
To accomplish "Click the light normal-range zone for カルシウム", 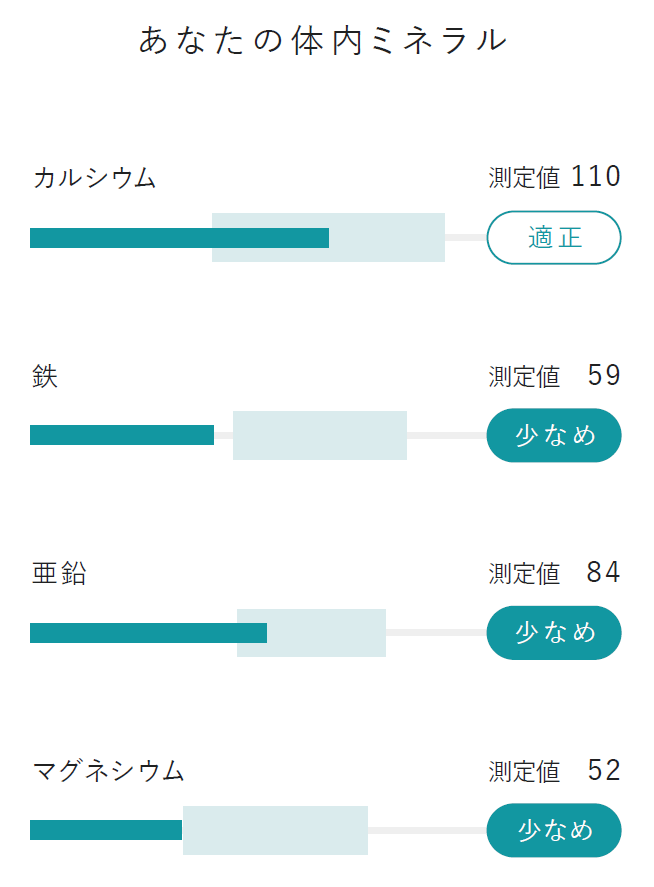I will 388,238.
